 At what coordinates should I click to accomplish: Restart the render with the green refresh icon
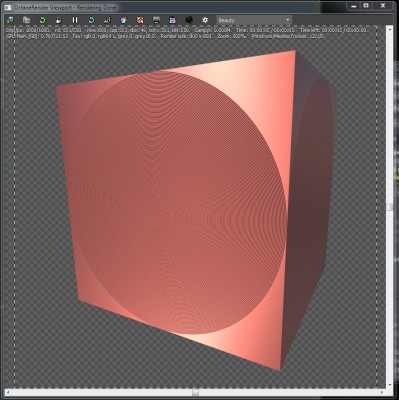point(42,20)
